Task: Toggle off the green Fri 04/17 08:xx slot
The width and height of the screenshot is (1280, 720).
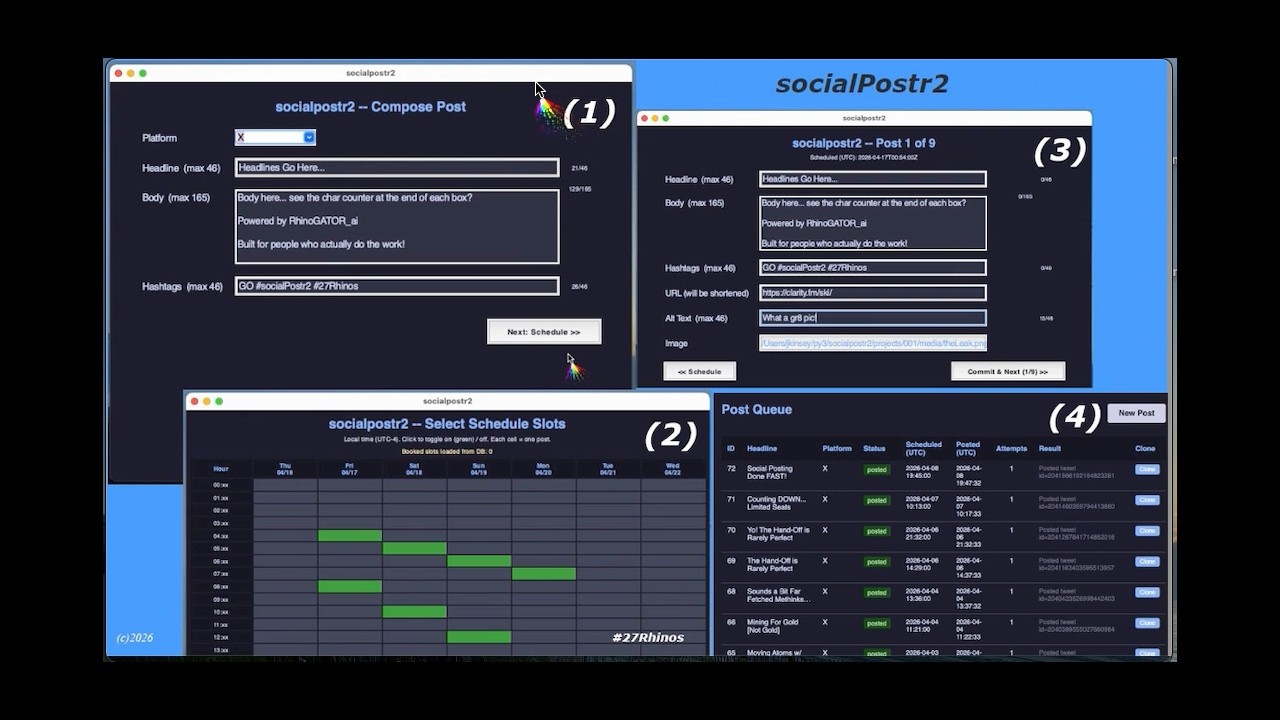Action: coord(350,587)
